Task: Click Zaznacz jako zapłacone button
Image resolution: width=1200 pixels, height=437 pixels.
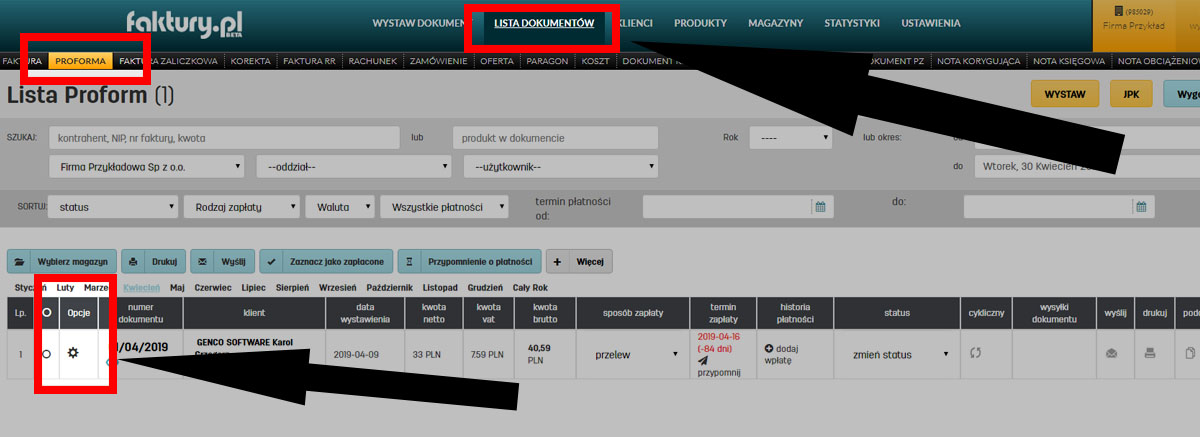Action: 324,261
